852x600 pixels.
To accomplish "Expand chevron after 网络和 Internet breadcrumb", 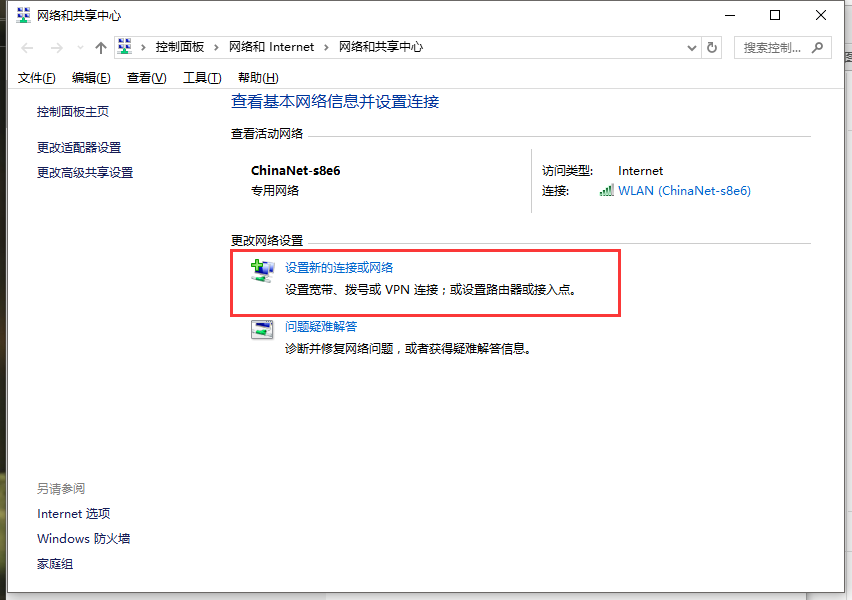I will (326, 47).
